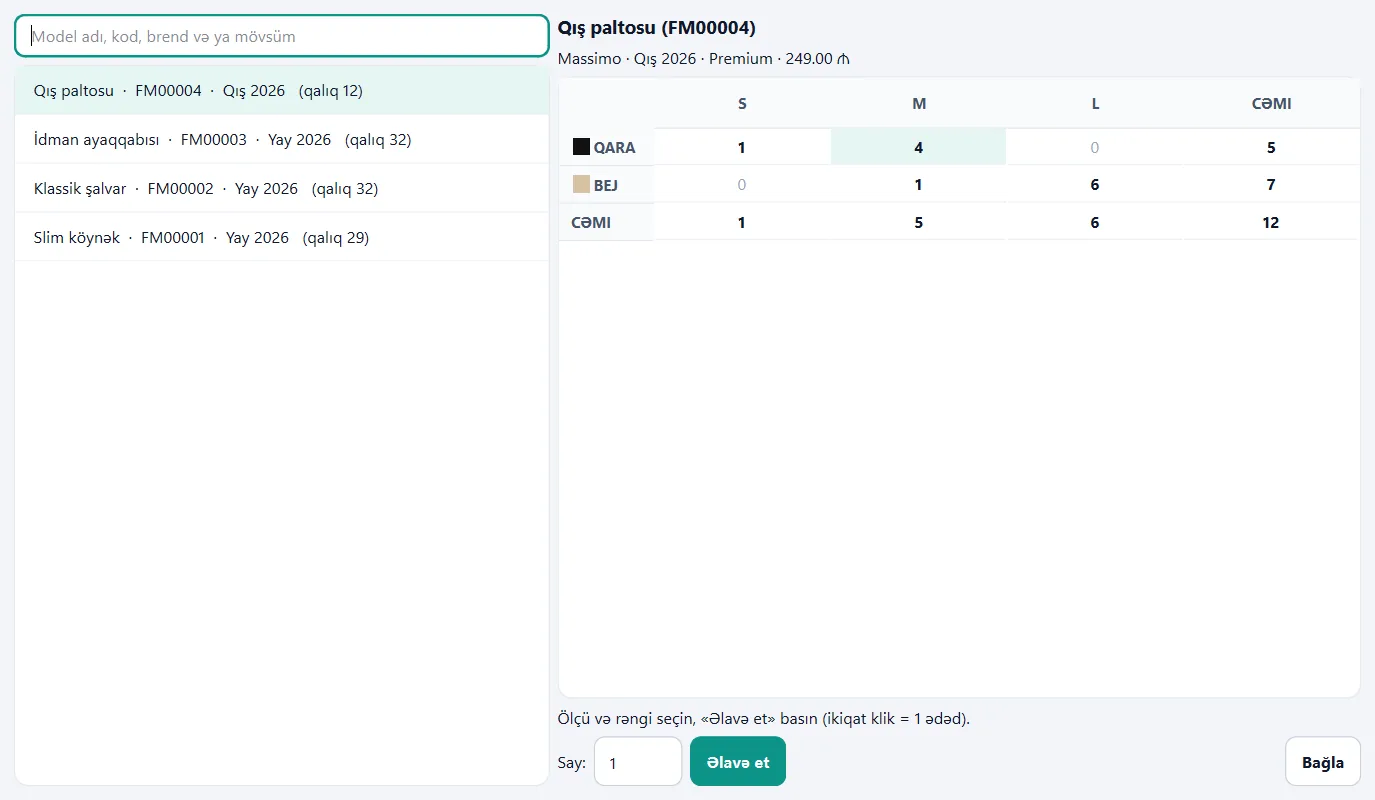Select Qış paltosu FM00004 in the list
Viewport: 1375px width, 800px height.
point(282,91)
